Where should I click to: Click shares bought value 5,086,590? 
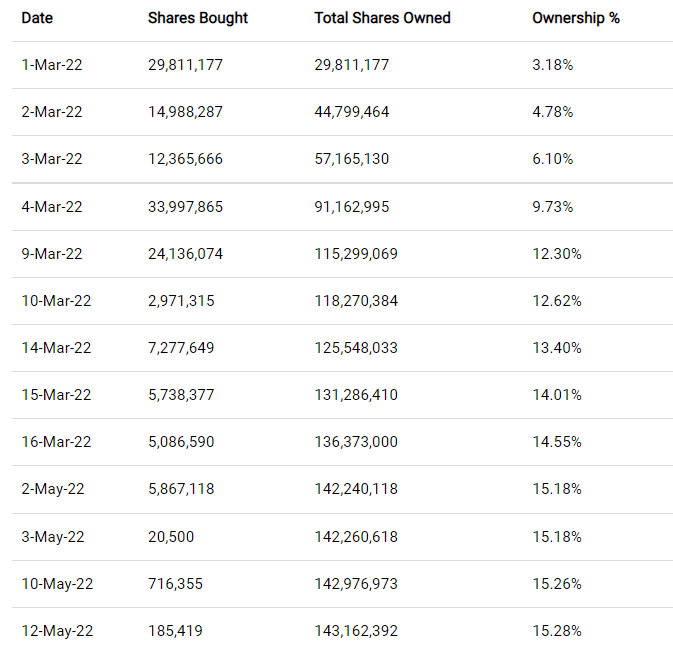click(181, 442)
